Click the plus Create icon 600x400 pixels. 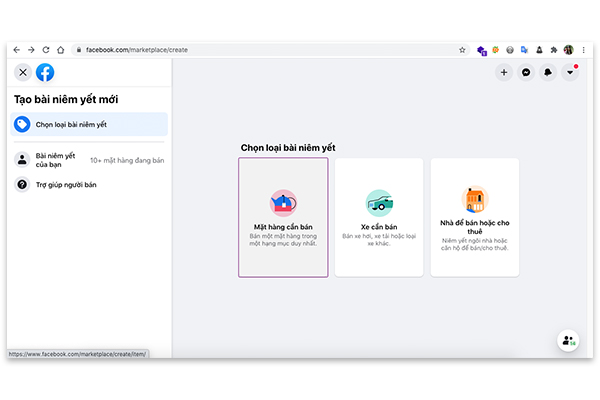(504, 72)
